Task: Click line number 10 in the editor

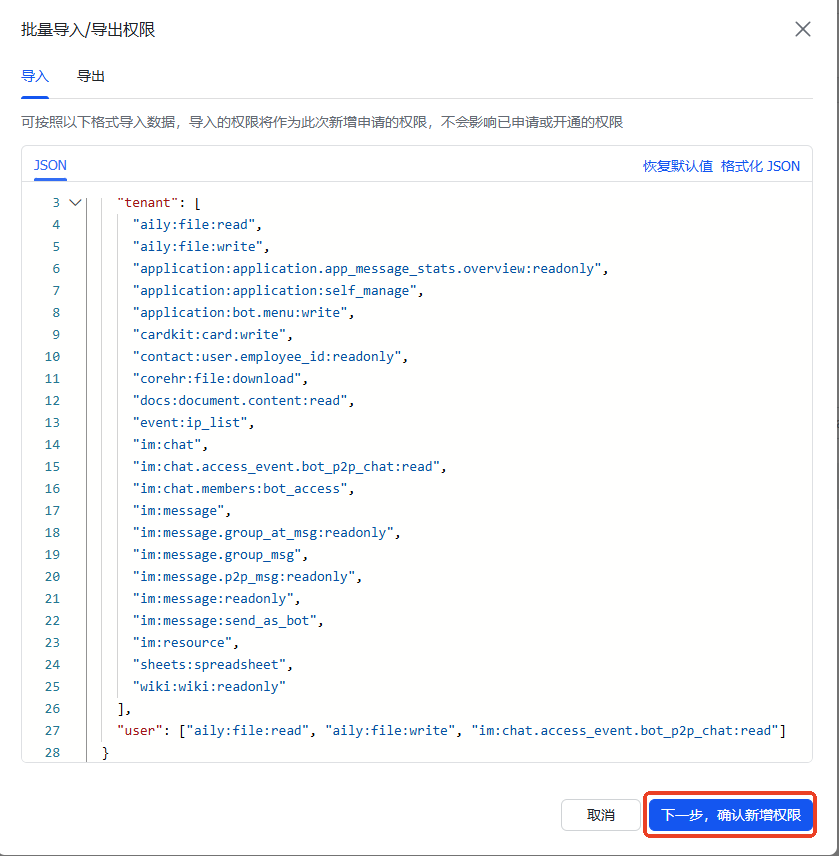Action: pyautogui.click(x=52, y=356)
